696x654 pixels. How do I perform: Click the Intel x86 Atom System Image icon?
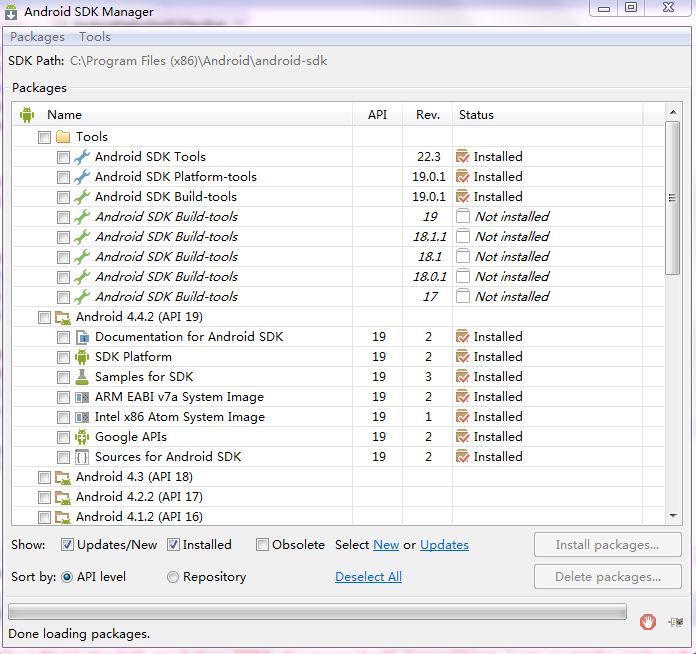tap(82, 417)
